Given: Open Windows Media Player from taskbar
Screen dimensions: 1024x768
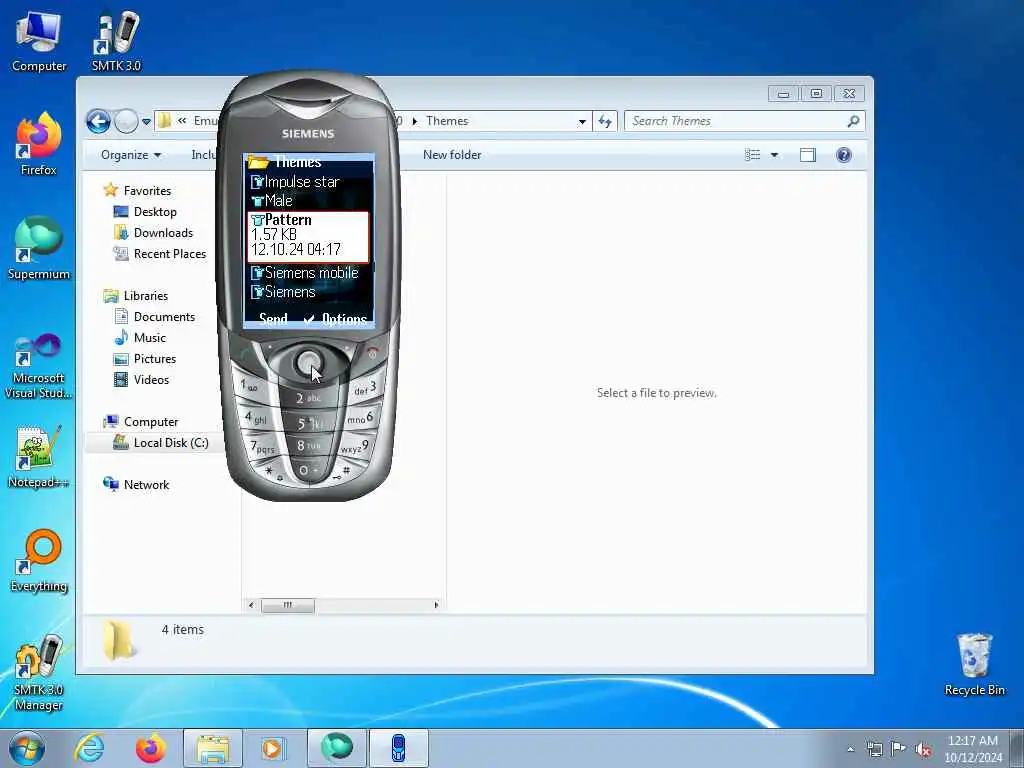Looking at the screenshot, I should coord(273,748).
